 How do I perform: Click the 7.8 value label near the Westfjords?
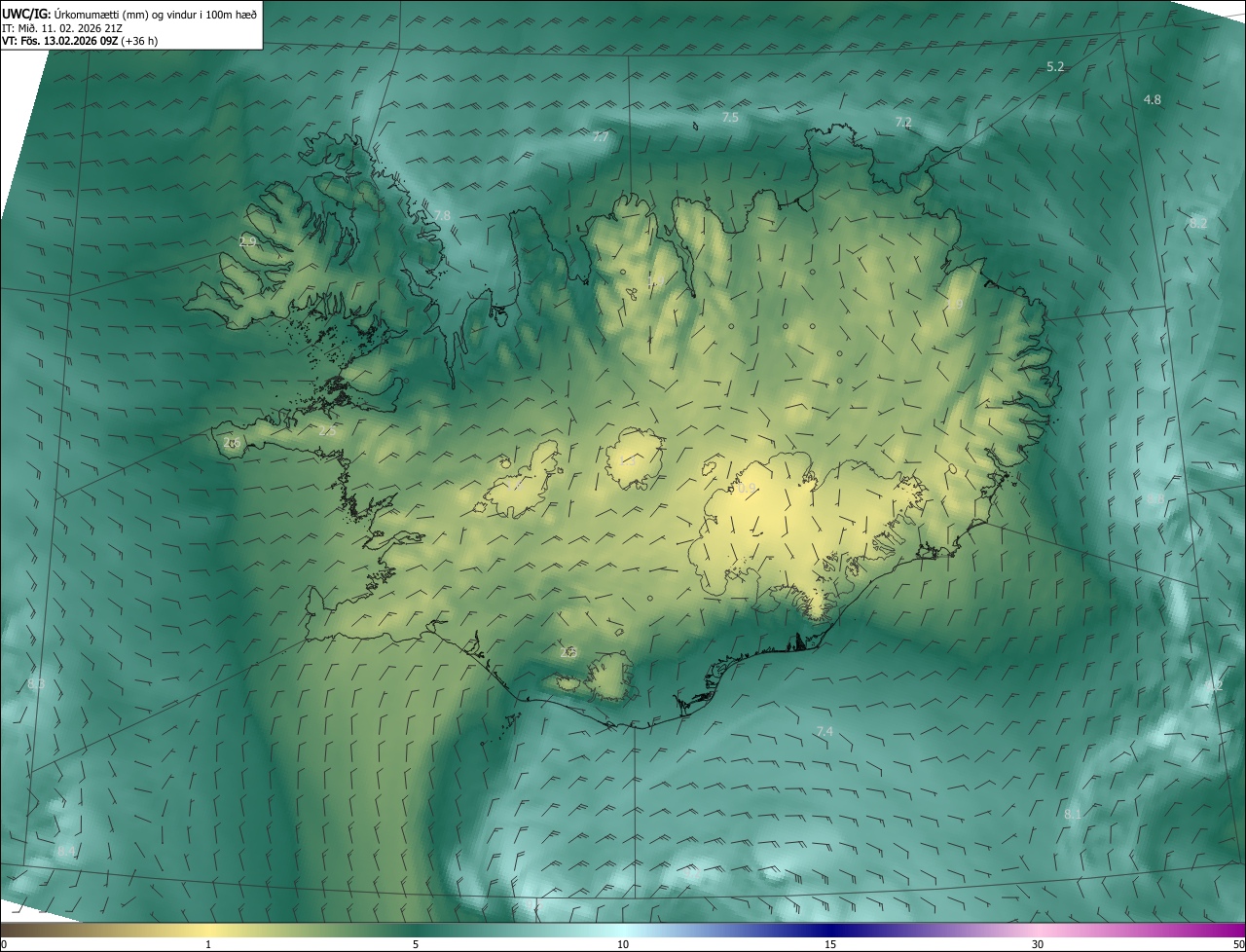tap(442, 215)
